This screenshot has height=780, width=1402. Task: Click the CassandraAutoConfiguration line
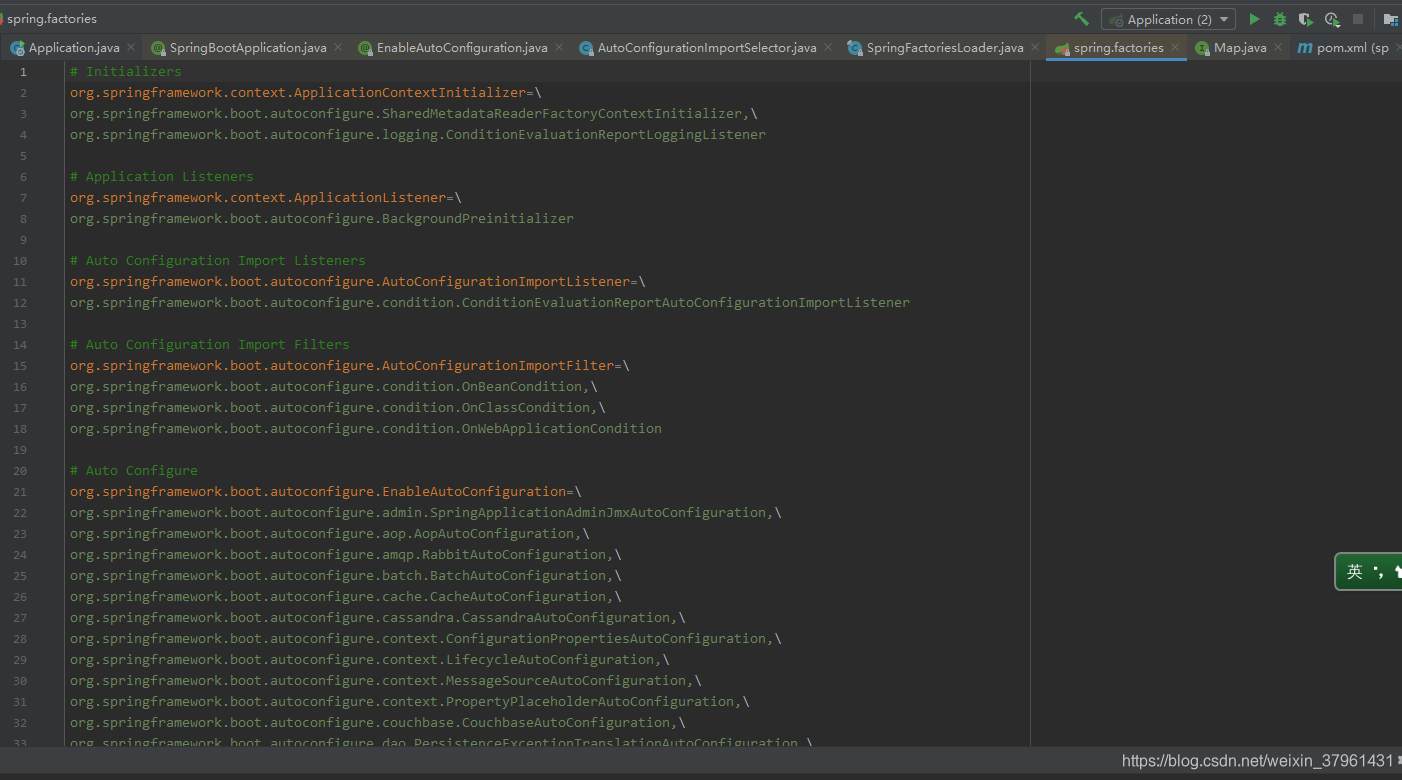[378, 617]
